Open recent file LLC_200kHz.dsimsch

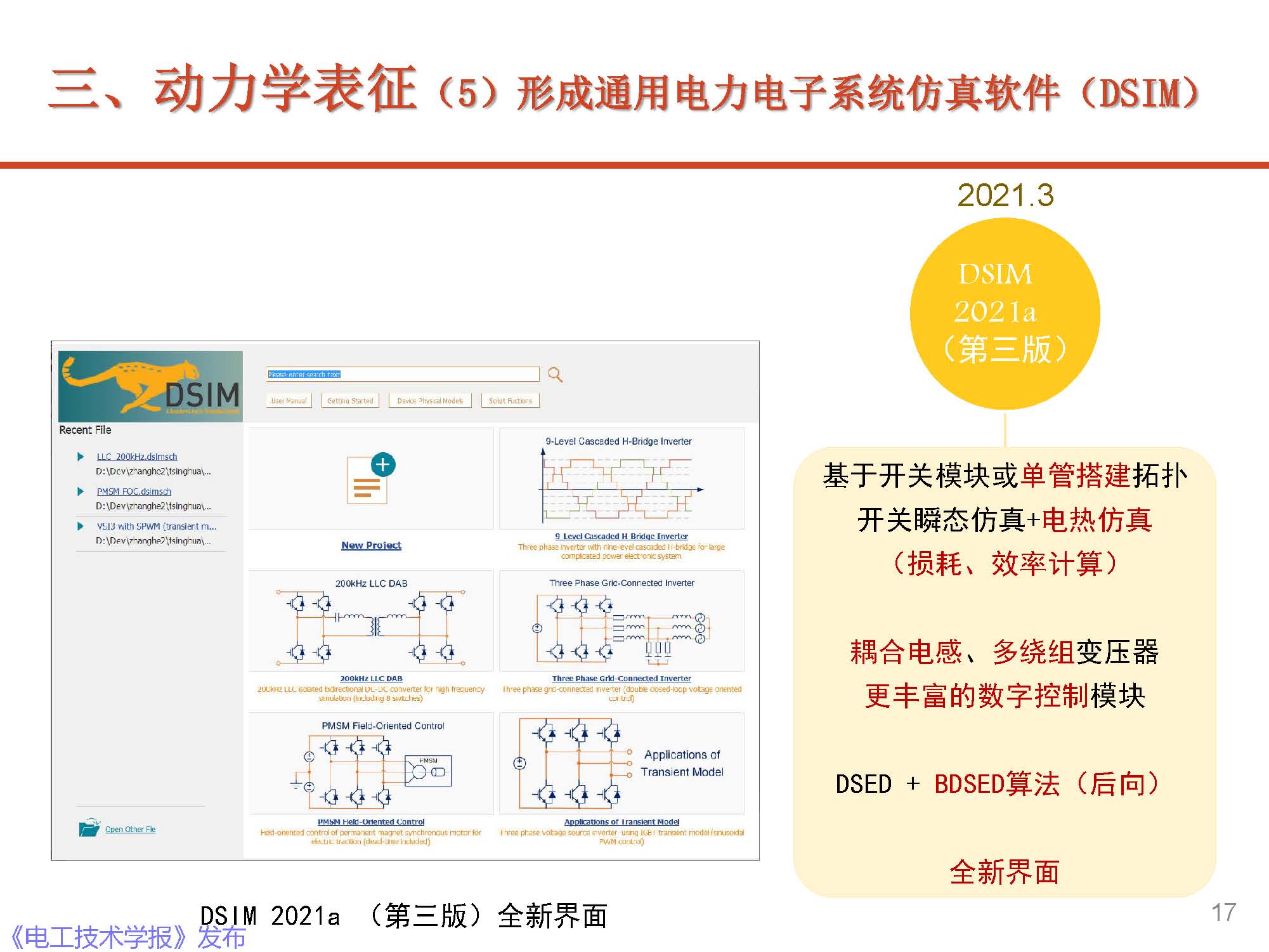tap(137, 457)
